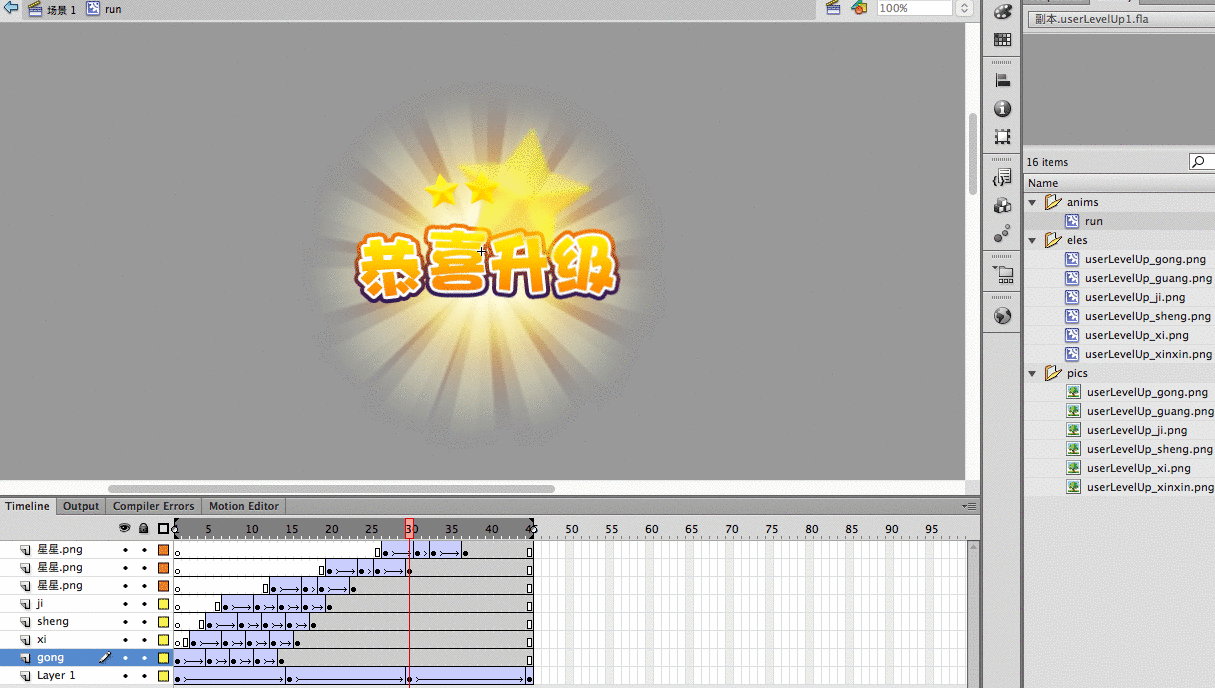Toggle lock on the ji layer

(x=143, y=604)
